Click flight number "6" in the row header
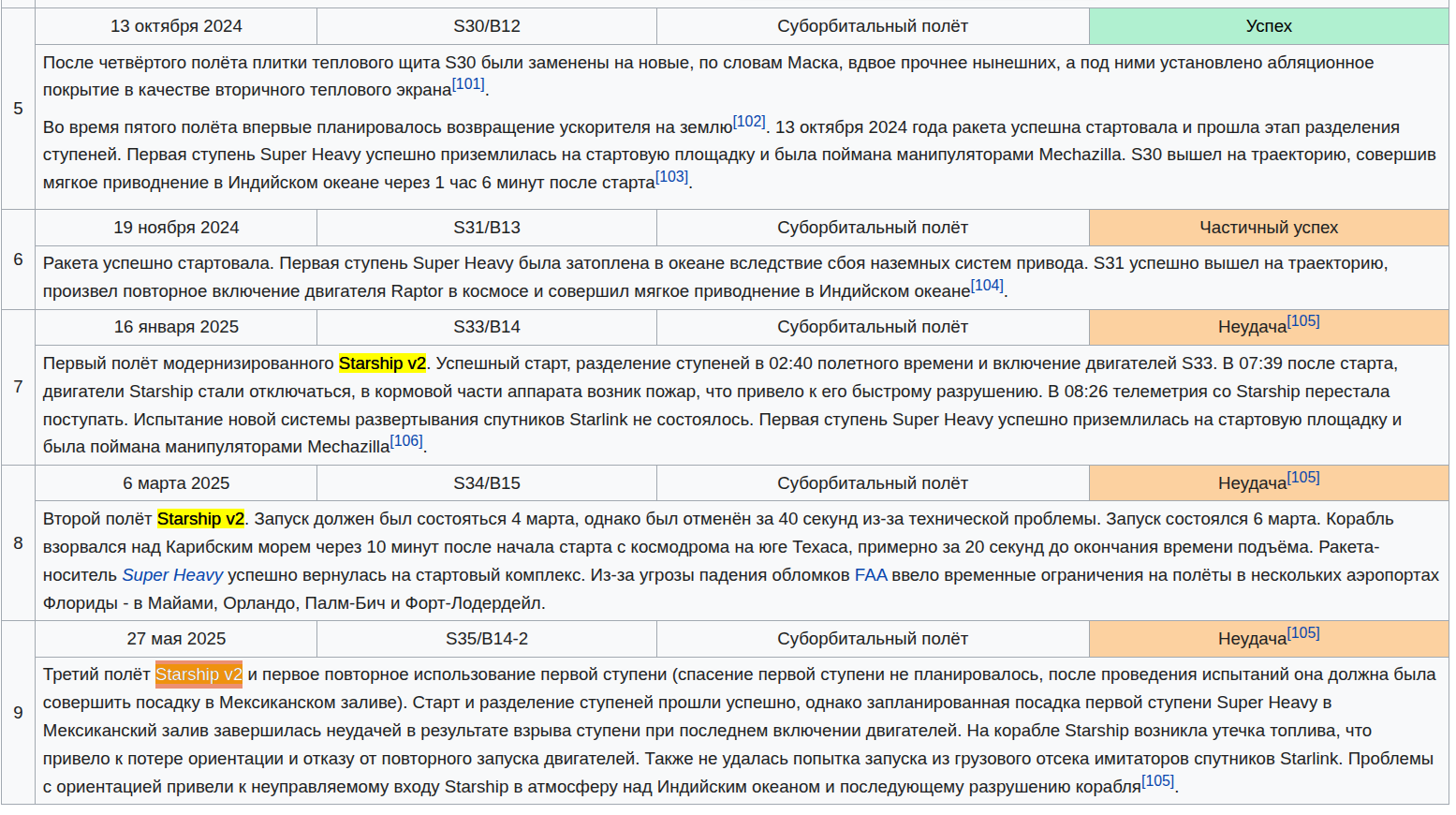 18,259
